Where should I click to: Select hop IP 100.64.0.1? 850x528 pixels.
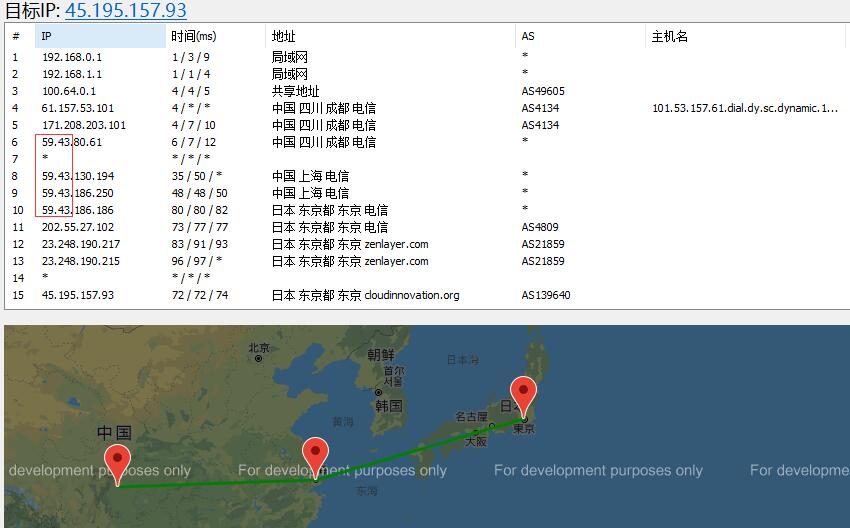point(69,91)
